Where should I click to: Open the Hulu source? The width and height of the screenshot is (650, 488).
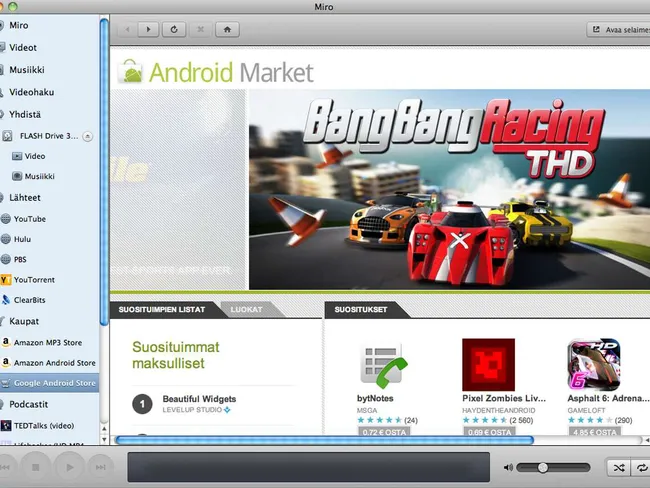pos(22,239)
